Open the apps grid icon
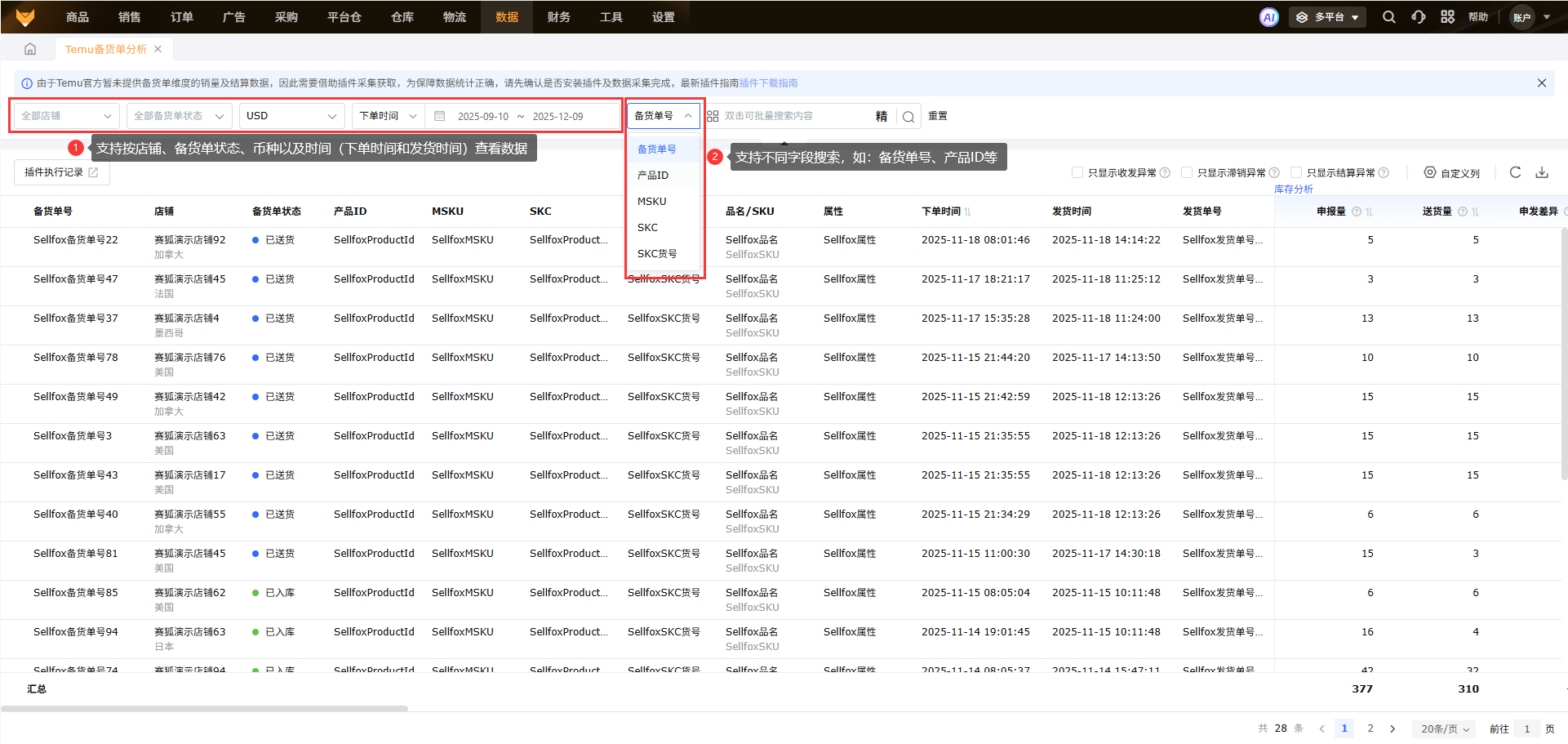Image resolution: width=1568 pixels, height=744 pixels. (x=1447, y=17)
